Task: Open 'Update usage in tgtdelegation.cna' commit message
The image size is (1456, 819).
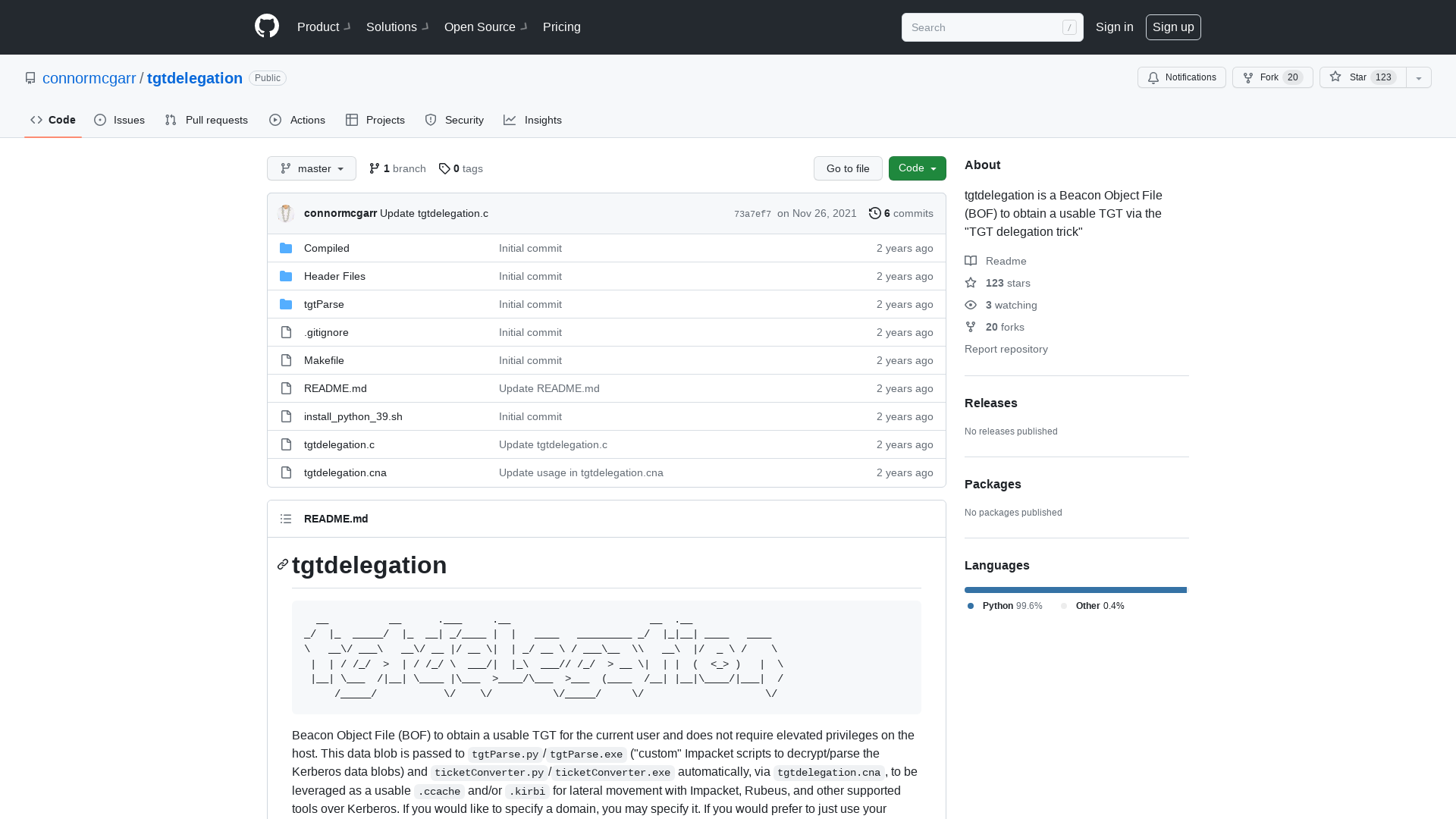Action: tap(581, 472)
